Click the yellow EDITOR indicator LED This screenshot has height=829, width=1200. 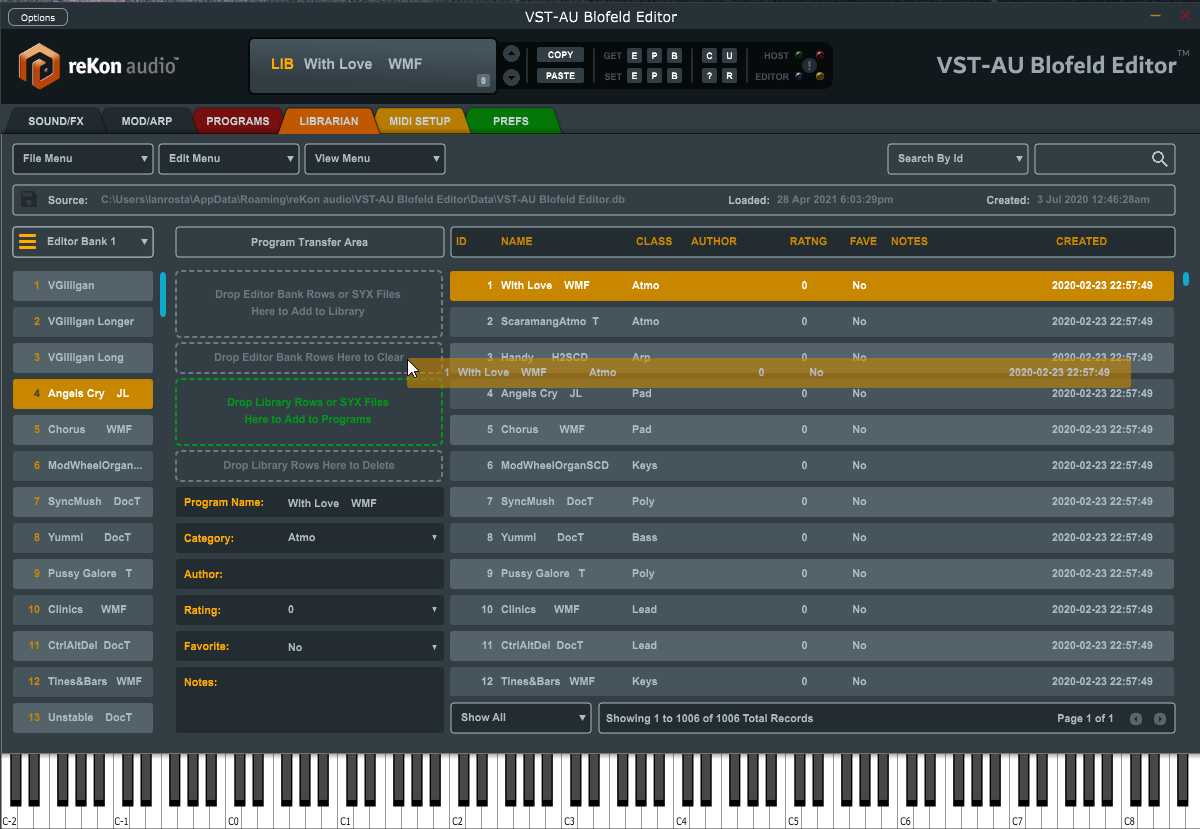point(820,77)
